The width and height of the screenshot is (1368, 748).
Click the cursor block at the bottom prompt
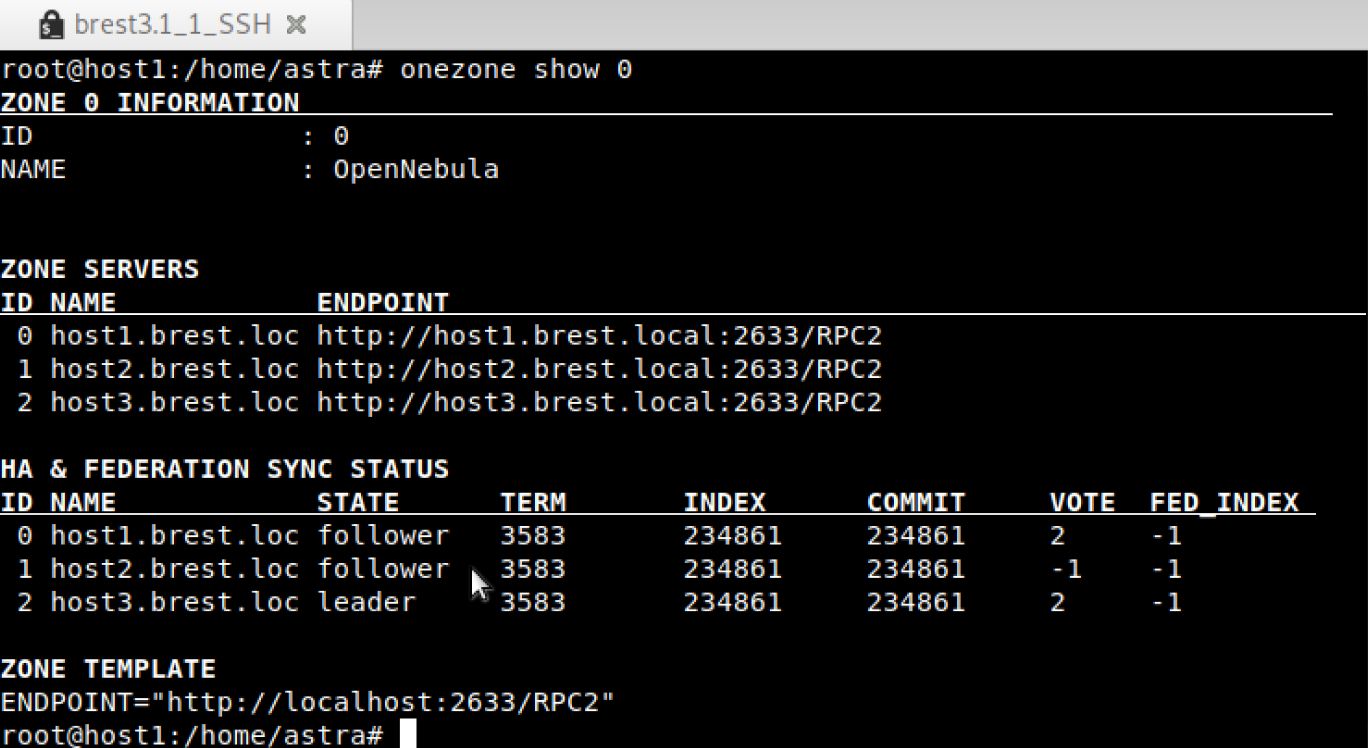pyautogui.click(x=407, y=734)
